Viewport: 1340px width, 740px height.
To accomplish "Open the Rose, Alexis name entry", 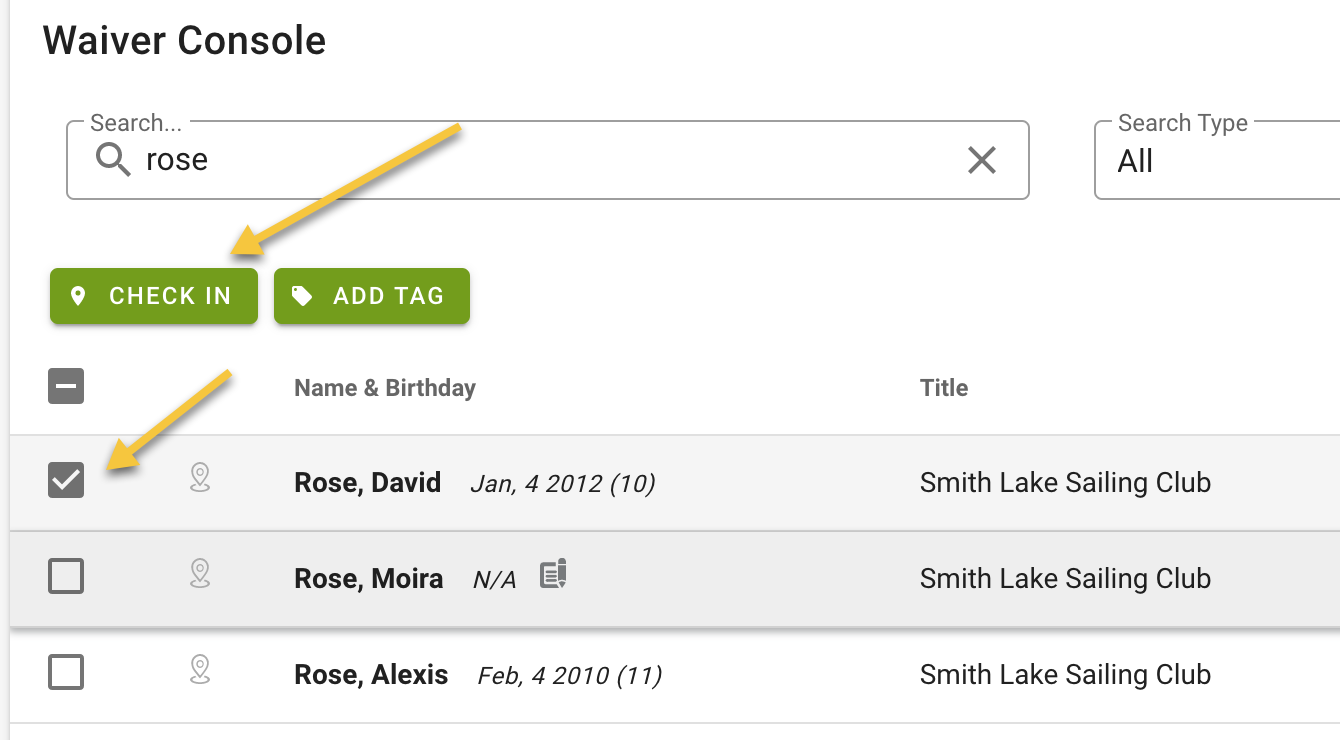I will (x=371, y=675).
